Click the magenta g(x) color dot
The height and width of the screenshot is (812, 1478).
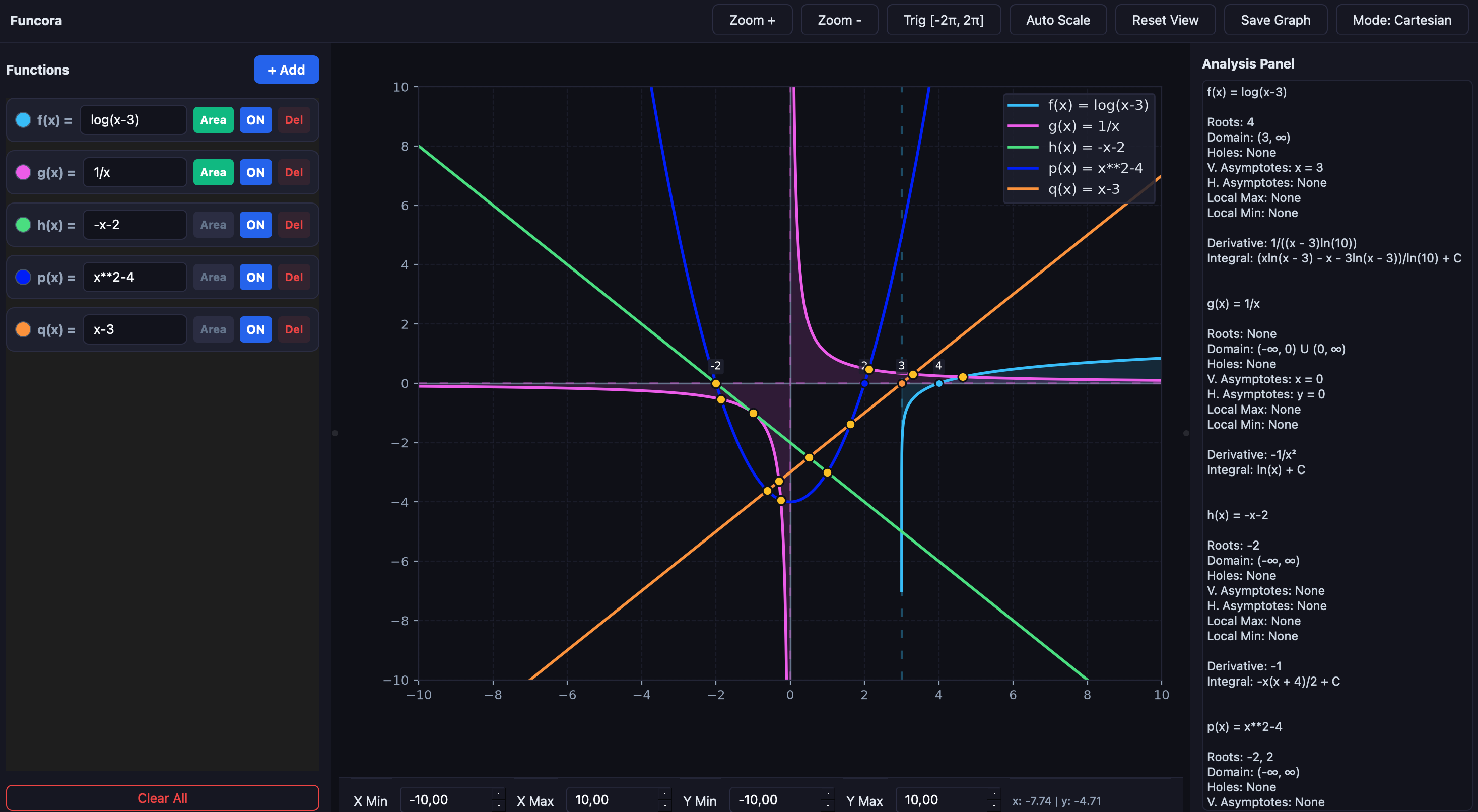(x=23, y=172)
